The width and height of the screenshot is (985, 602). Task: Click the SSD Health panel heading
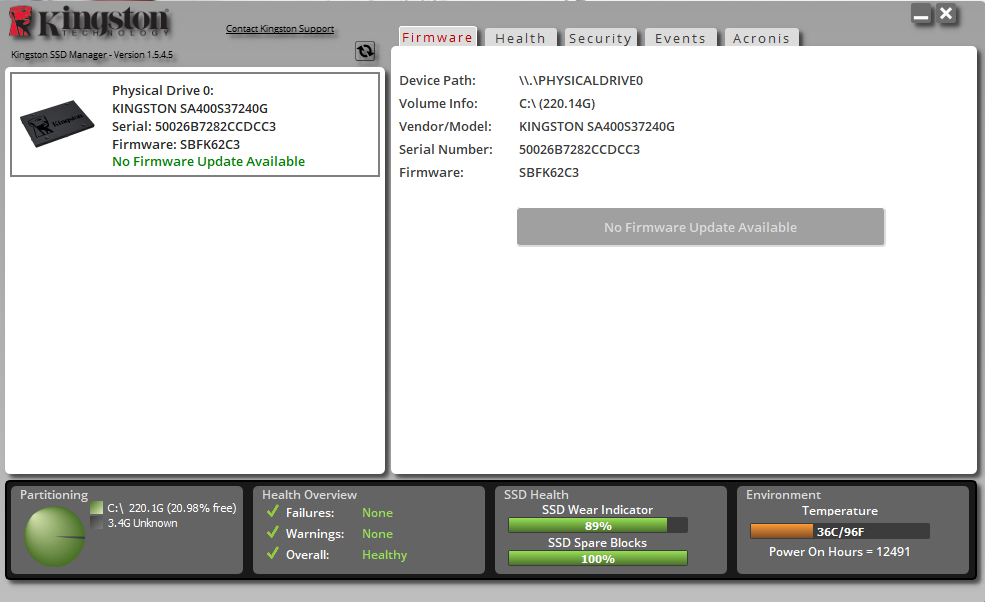tap(536, 495)
